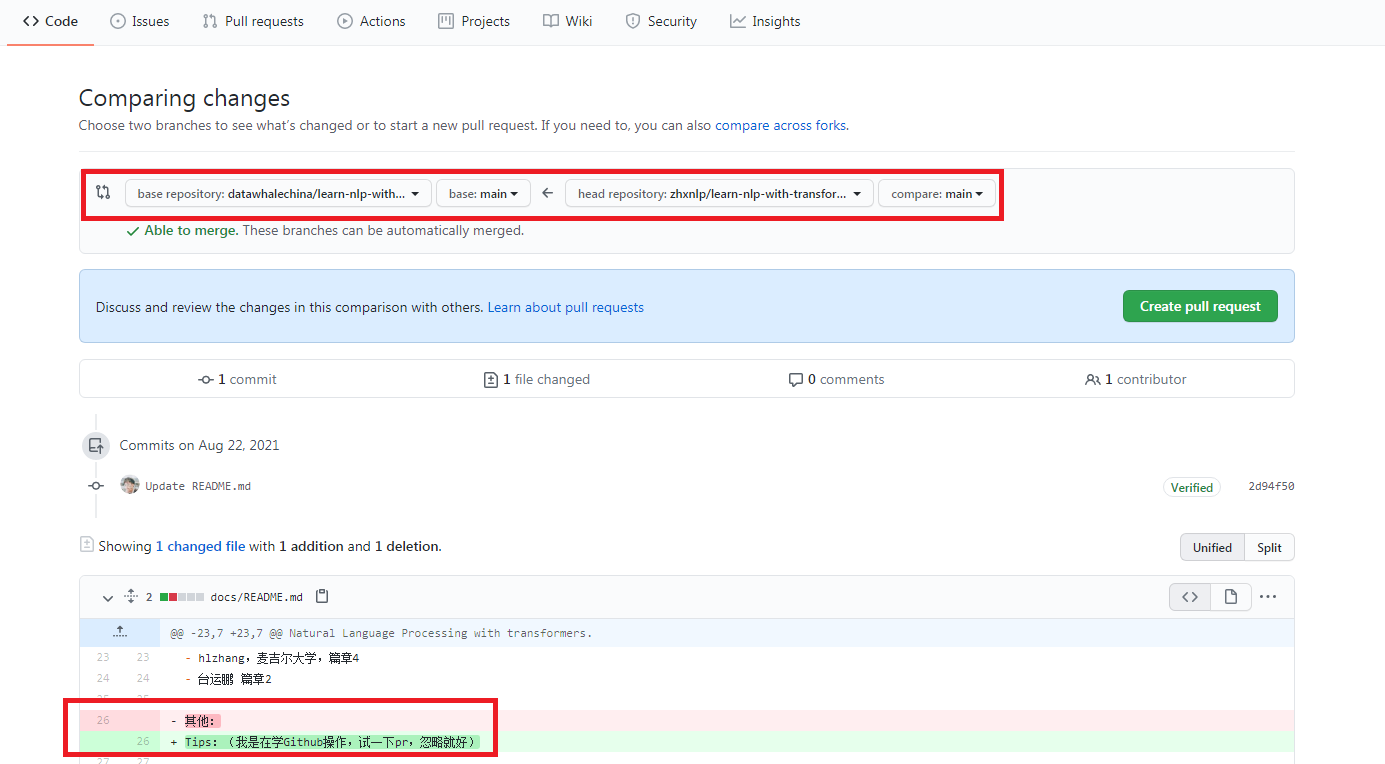Image resolution: width=1385 pixels, height=764 pixels.
Task: Click 'Commits on Aug 22, 2021' text
Action: (x=199, y=445)
